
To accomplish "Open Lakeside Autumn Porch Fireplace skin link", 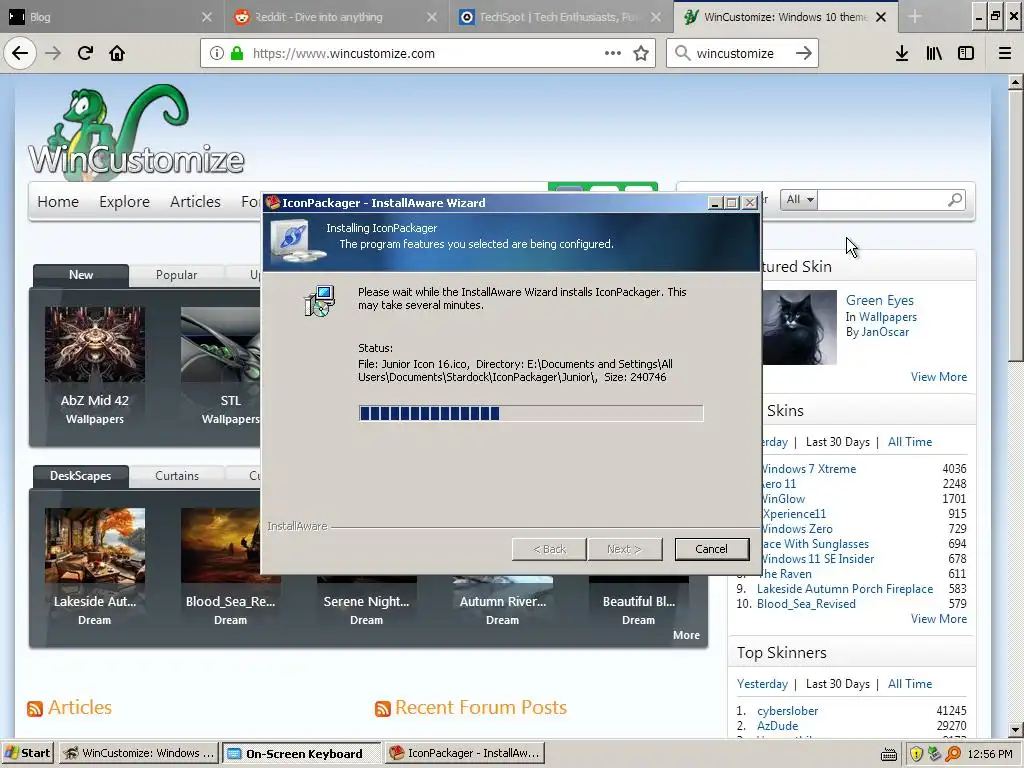I will click(845, 589).
